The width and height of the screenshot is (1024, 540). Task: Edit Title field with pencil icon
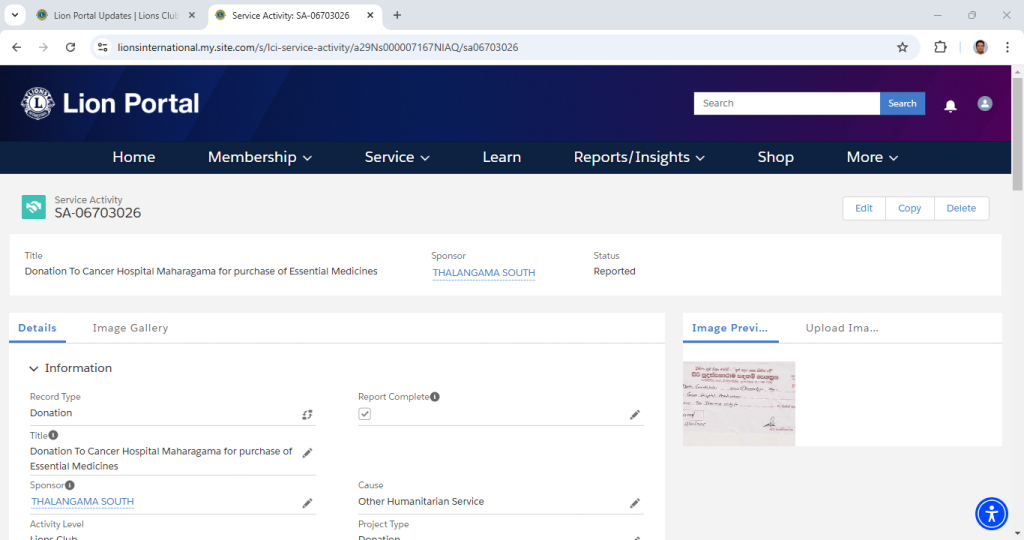pos(307,453)
